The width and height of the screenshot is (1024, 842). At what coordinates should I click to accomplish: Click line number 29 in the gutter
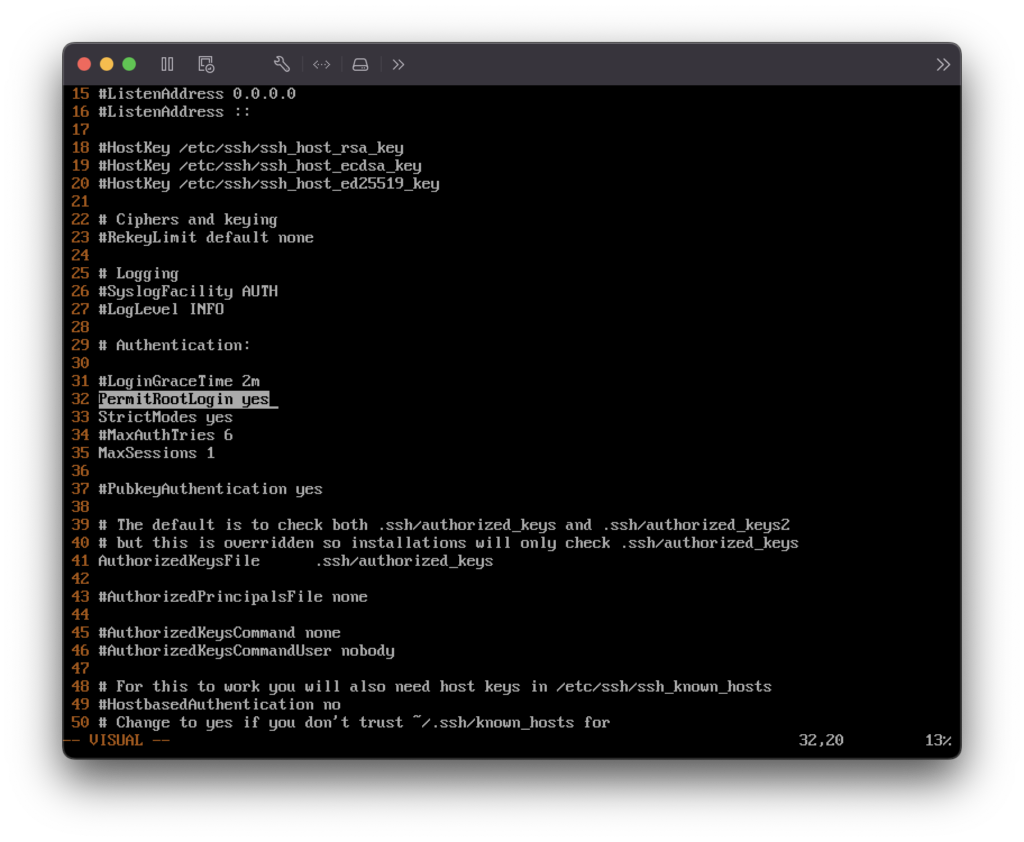(80, 345)
